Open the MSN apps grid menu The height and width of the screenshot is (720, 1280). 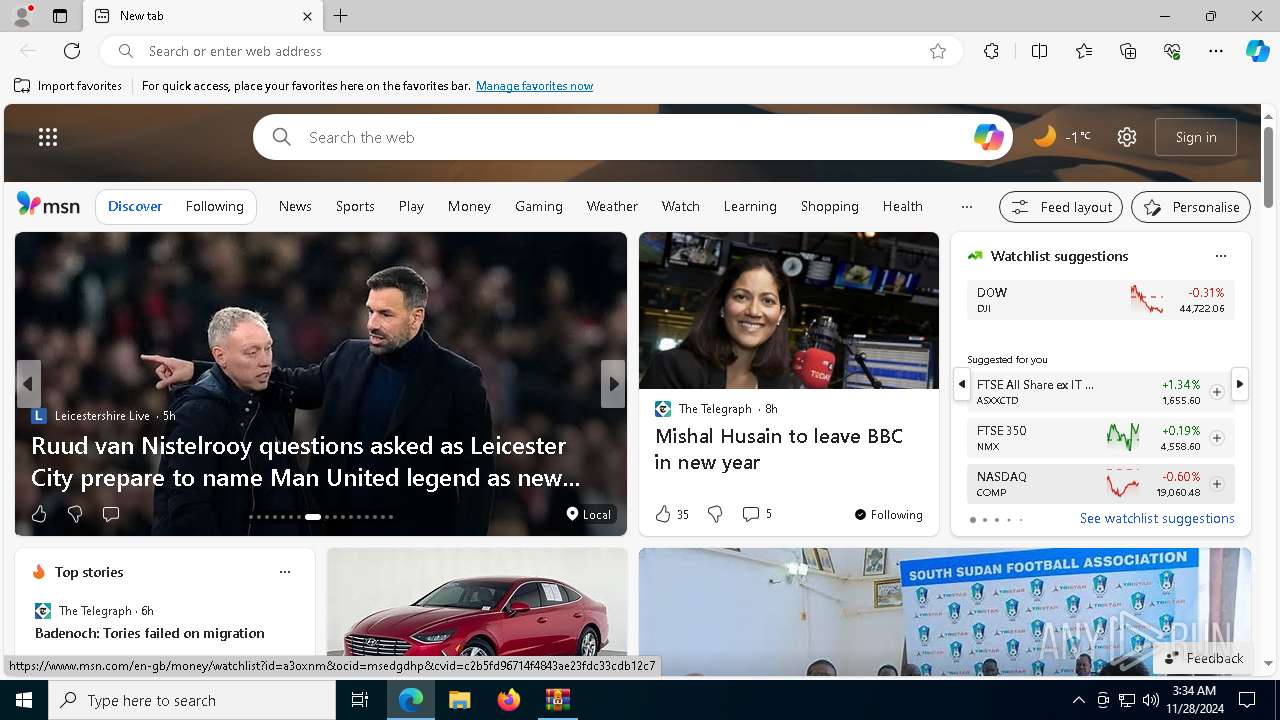pyautogui.click(x=48, y=137)
